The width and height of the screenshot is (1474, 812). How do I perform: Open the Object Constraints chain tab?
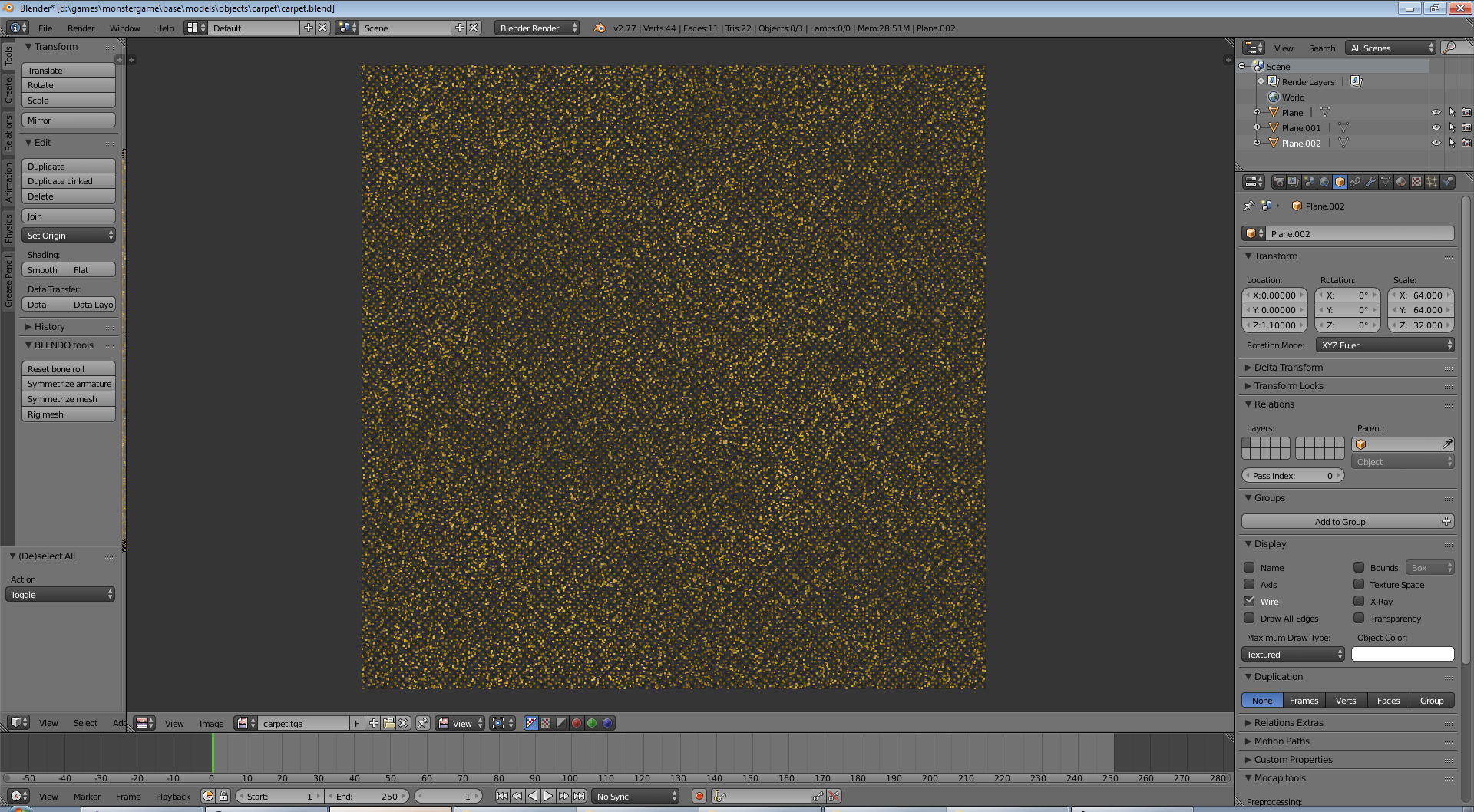pyautogui.click(x=1355, y=182)
